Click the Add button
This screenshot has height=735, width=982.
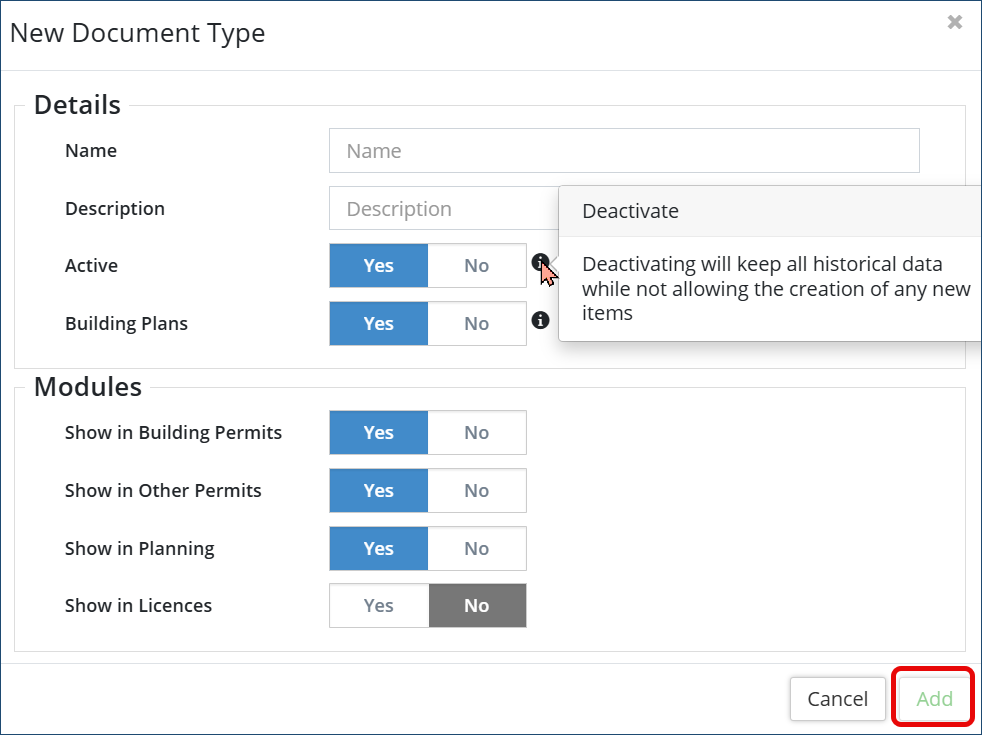click(x=934, y=699)
